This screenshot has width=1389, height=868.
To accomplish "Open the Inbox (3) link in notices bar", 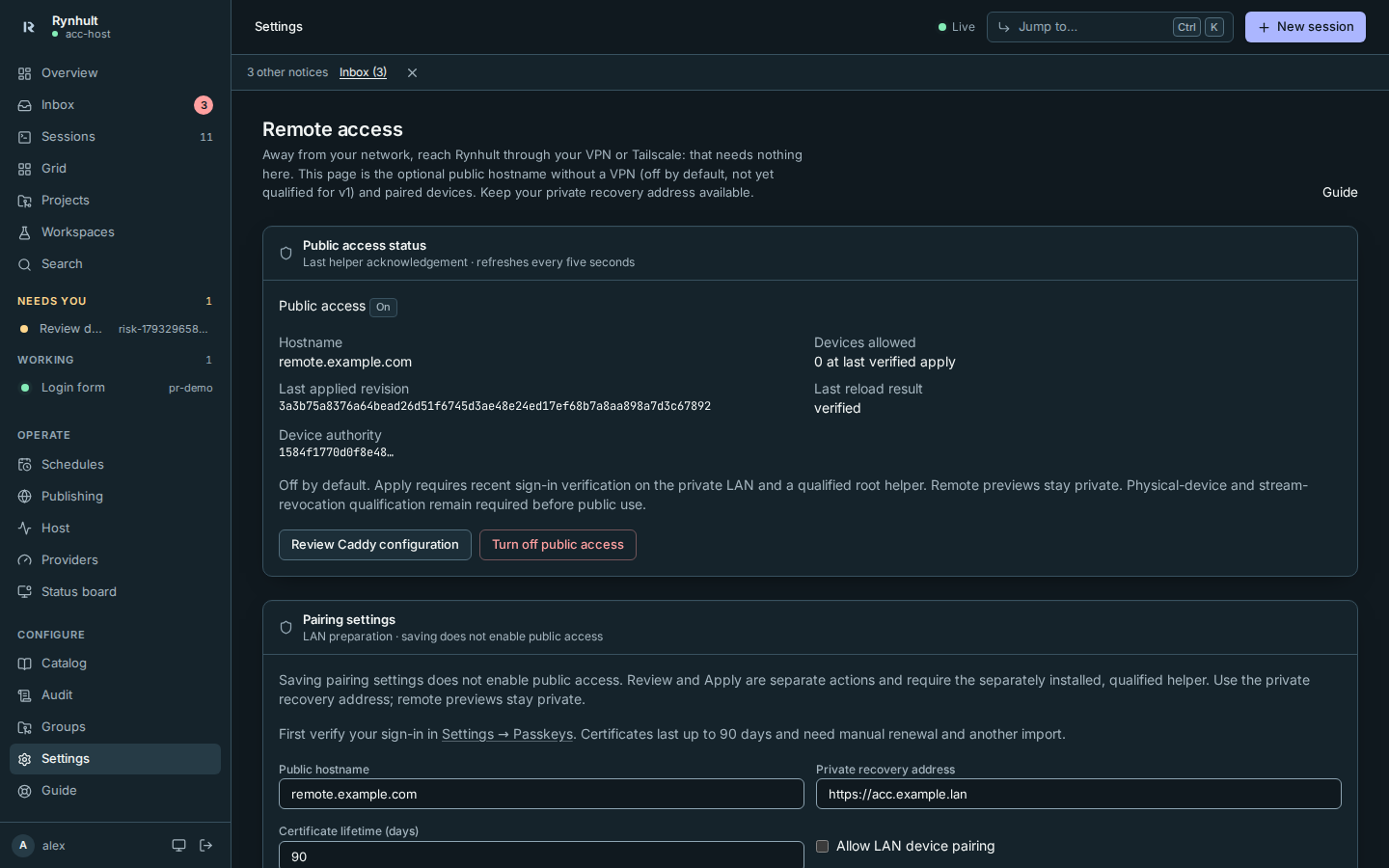I will point(363,72).
